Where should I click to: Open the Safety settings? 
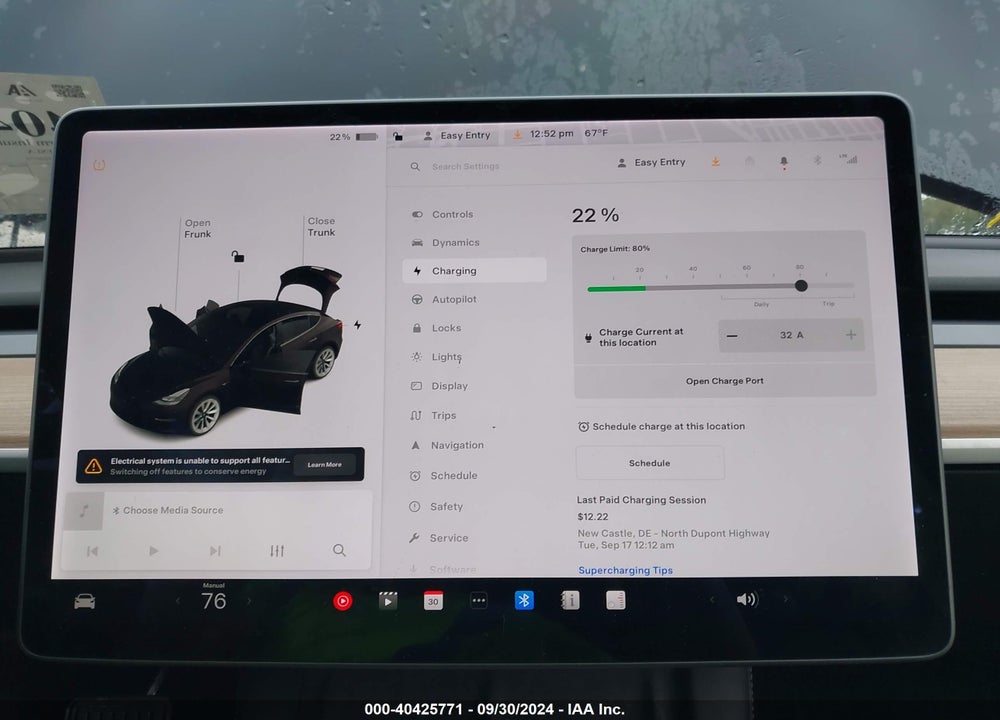(x=446, y=506)
